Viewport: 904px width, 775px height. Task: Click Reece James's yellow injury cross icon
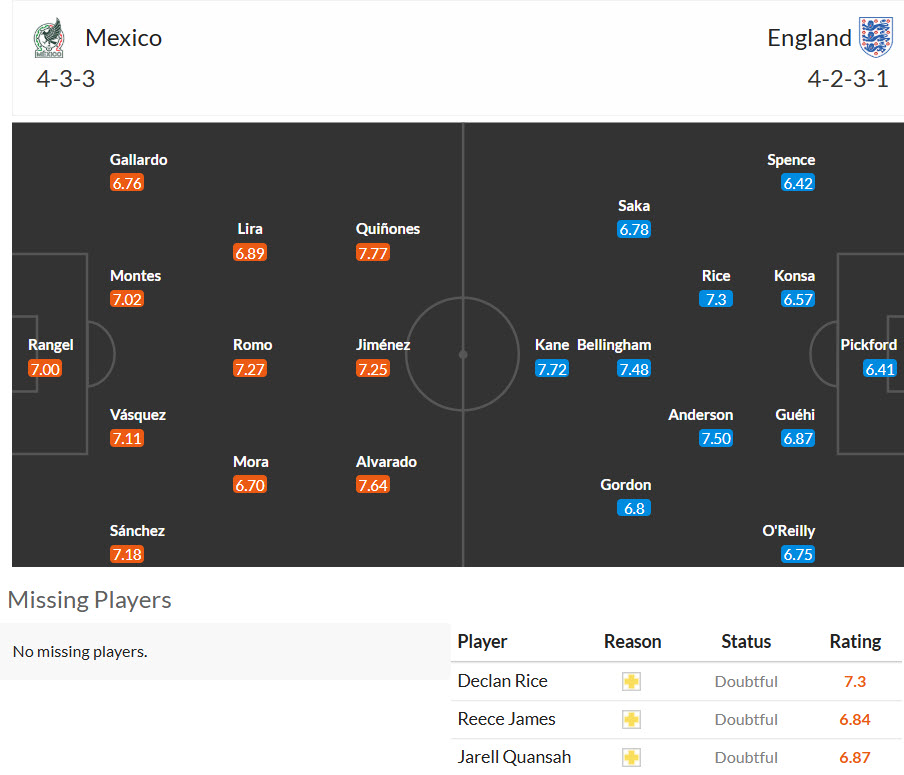631,720
